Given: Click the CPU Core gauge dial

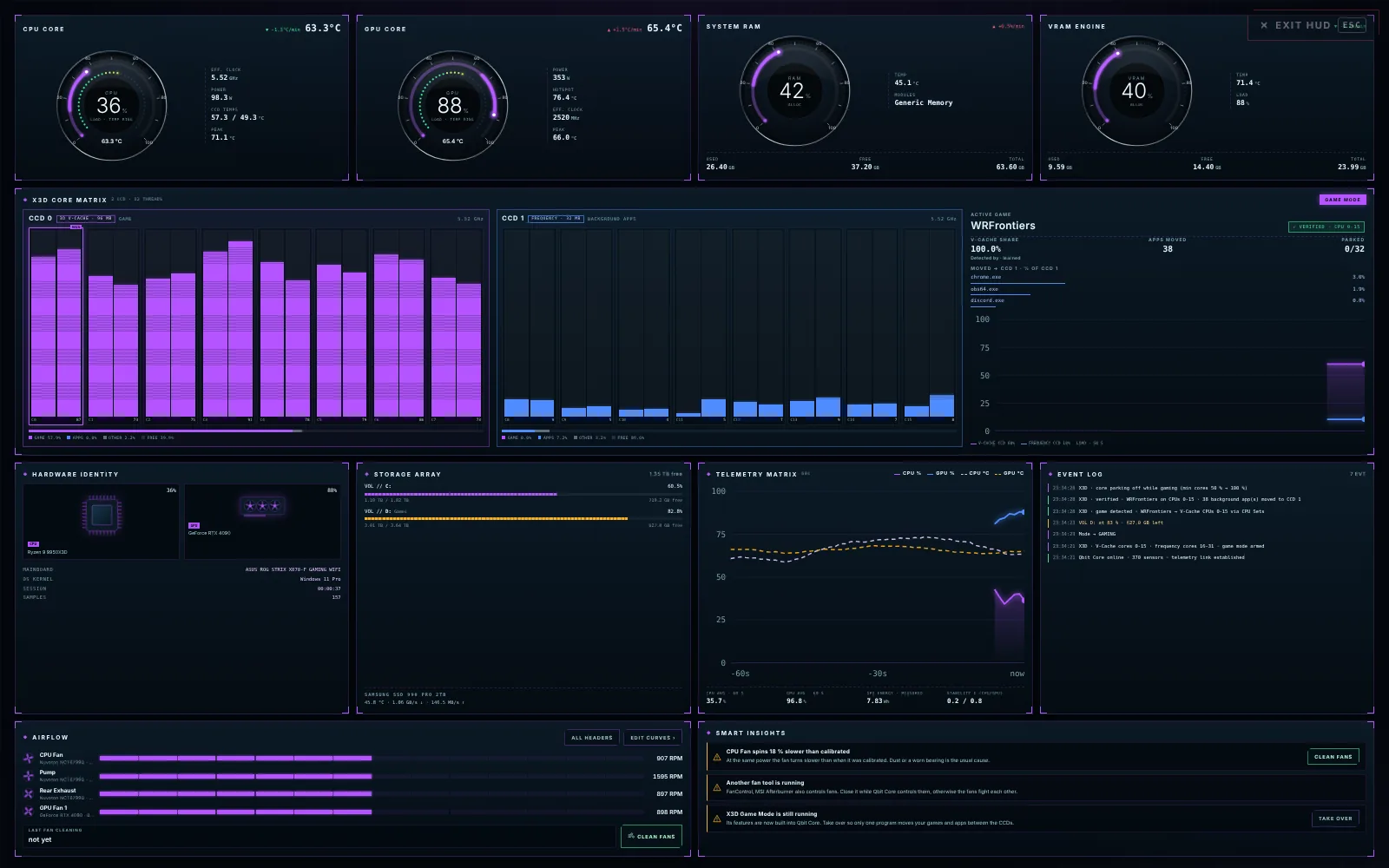Looking at the screenshot, I should (111, 105).
